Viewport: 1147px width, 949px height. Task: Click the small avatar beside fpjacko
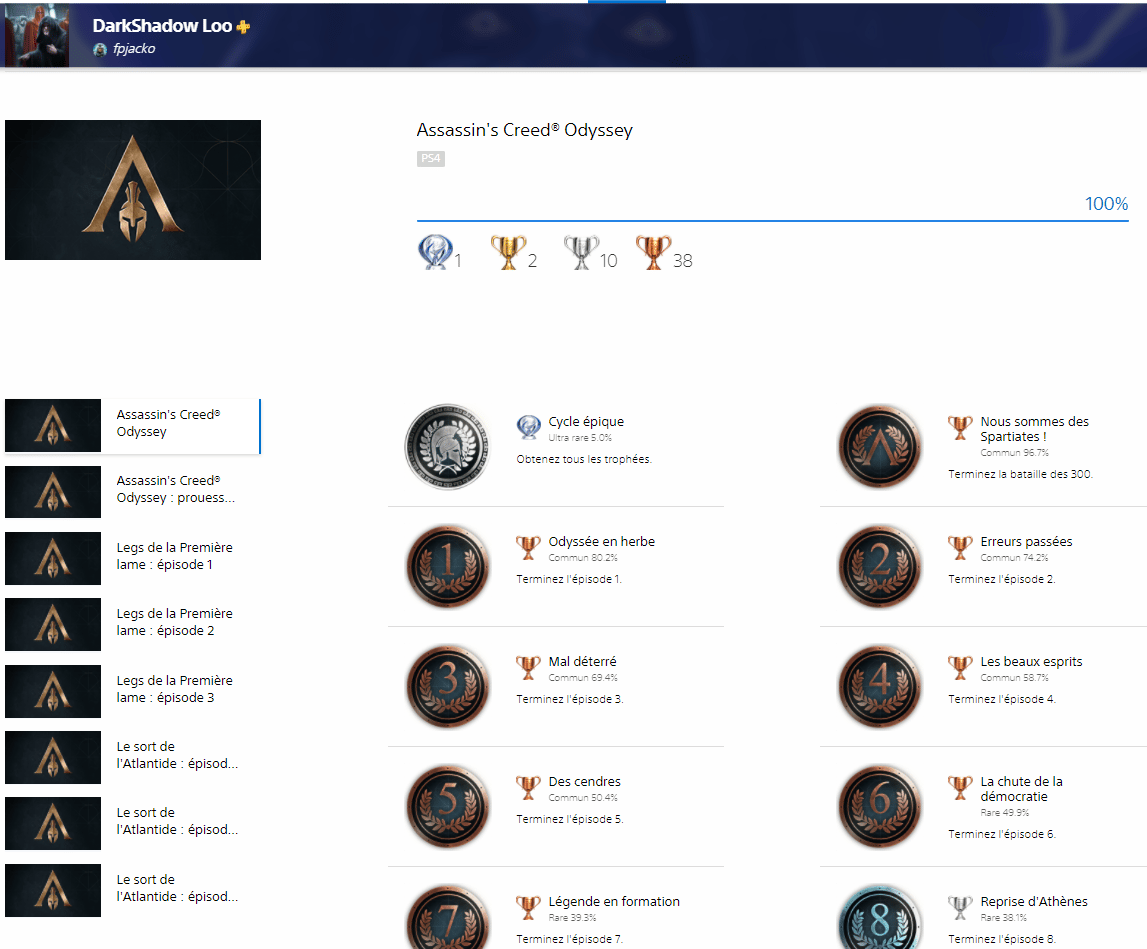[x=100, y=49]
